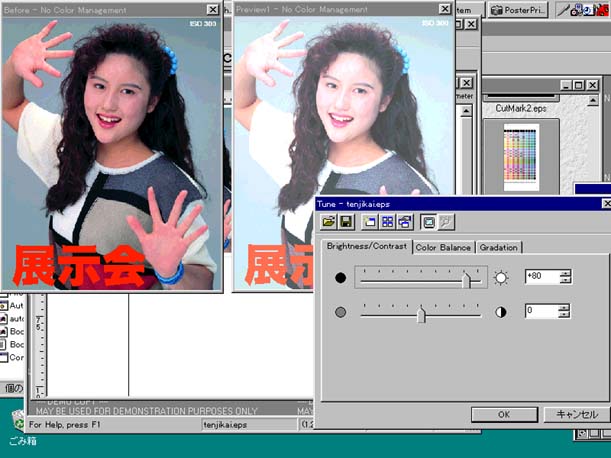The width and height of the screenshot is (611, 458).
Task: Switch to the Gradation tab
Action: click(x=498, y=247)
